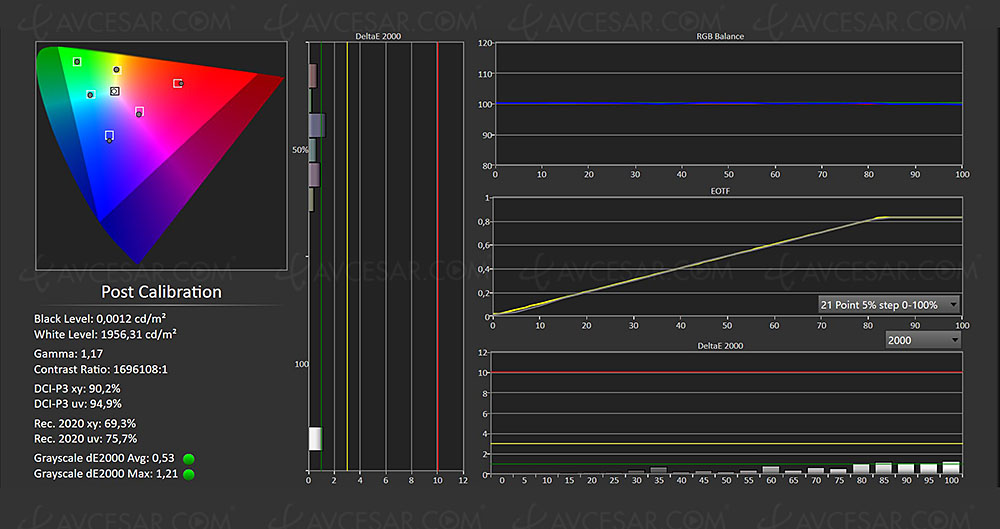Viewport: 1000px width, 529px height.
Task: Click the 100 bar in bottom DeltaE 2000 chart
Action: [x=950, y=467]
